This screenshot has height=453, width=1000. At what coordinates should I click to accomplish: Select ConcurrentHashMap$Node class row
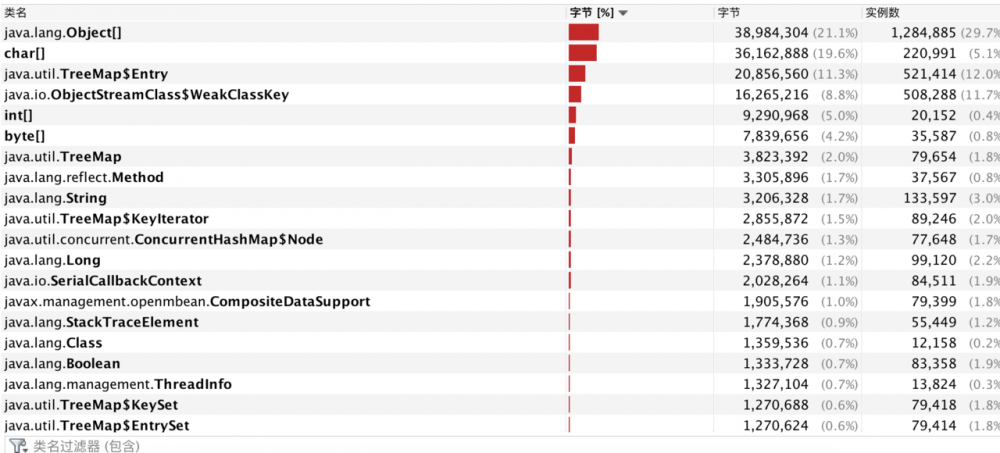pyautogui.click(x=500, y=240)
